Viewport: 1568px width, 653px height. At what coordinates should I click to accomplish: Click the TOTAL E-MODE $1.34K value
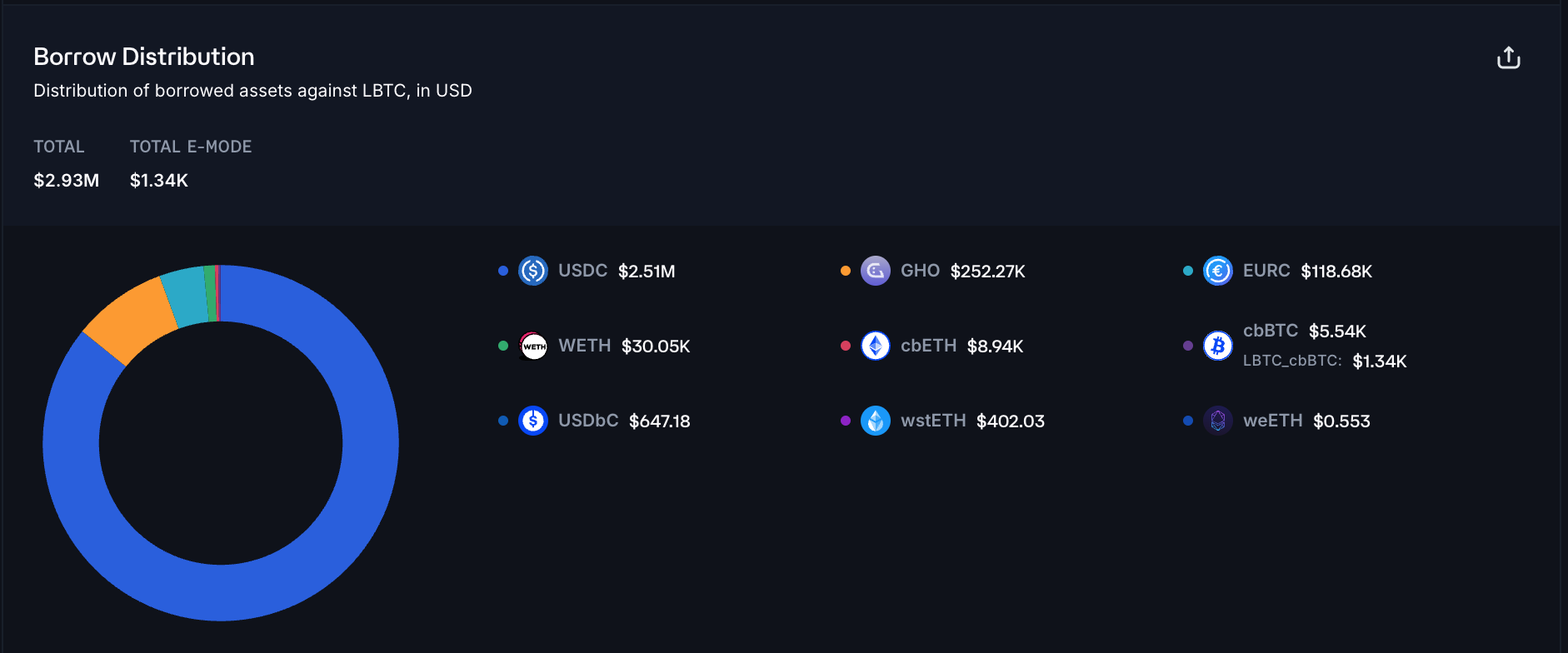tap(159, 180)
